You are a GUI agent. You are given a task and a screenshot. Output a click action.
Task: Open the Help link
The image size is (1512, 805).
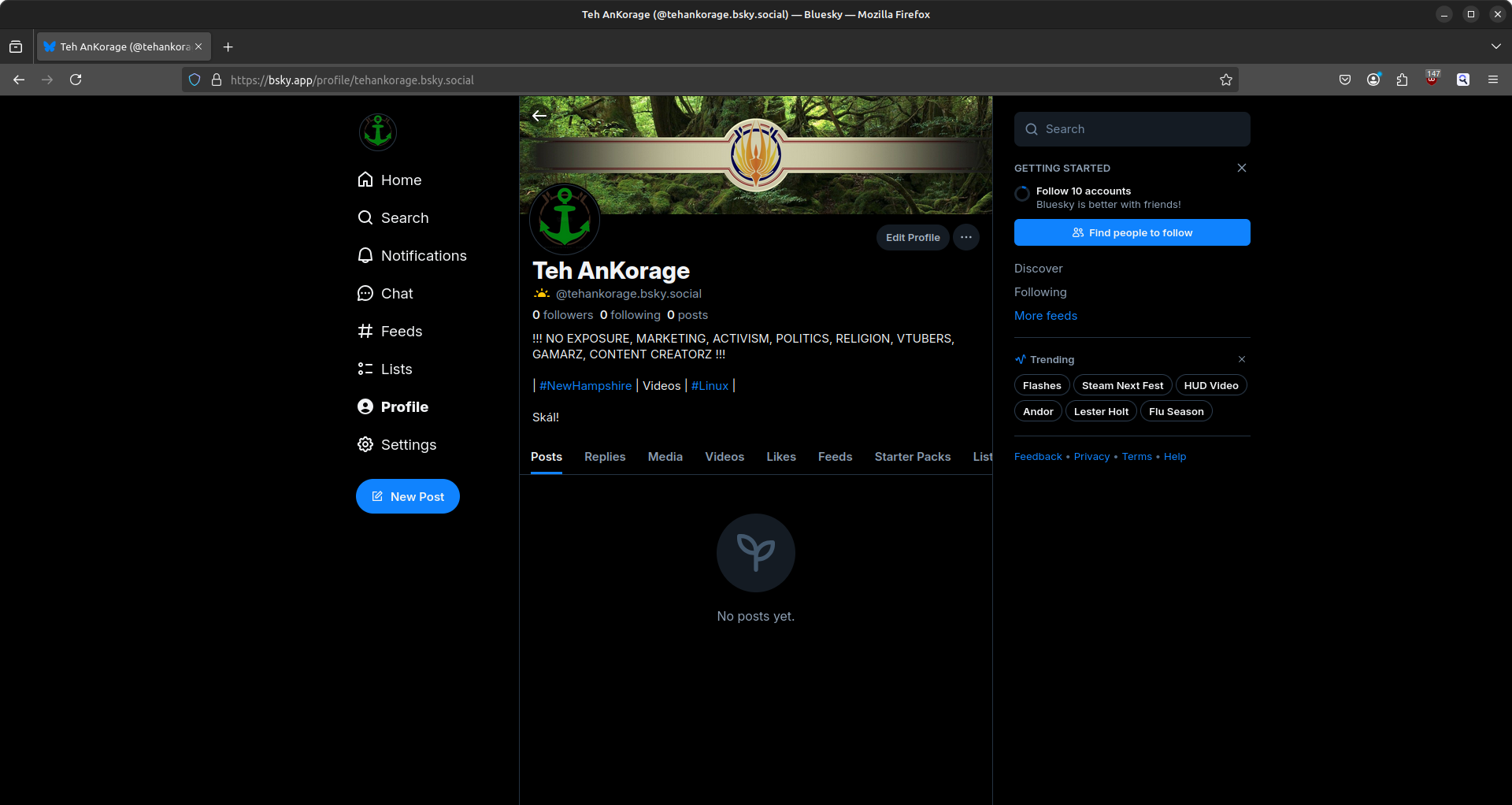tap(1175, 457)
